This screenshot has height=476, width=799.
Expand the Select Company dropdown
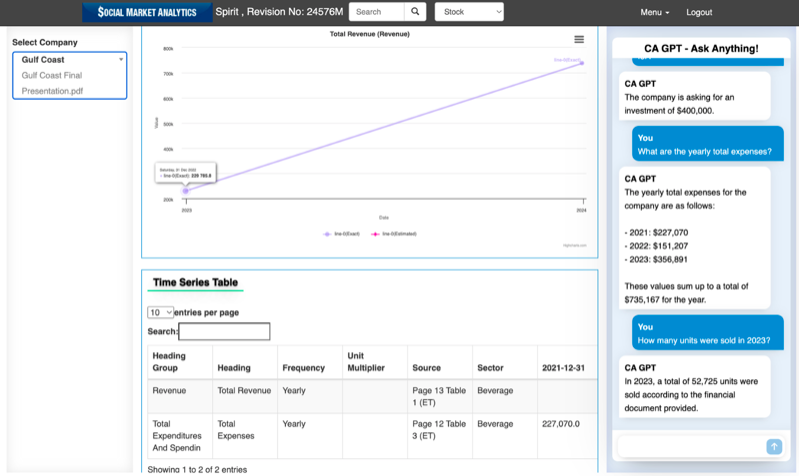click(70, 60)
